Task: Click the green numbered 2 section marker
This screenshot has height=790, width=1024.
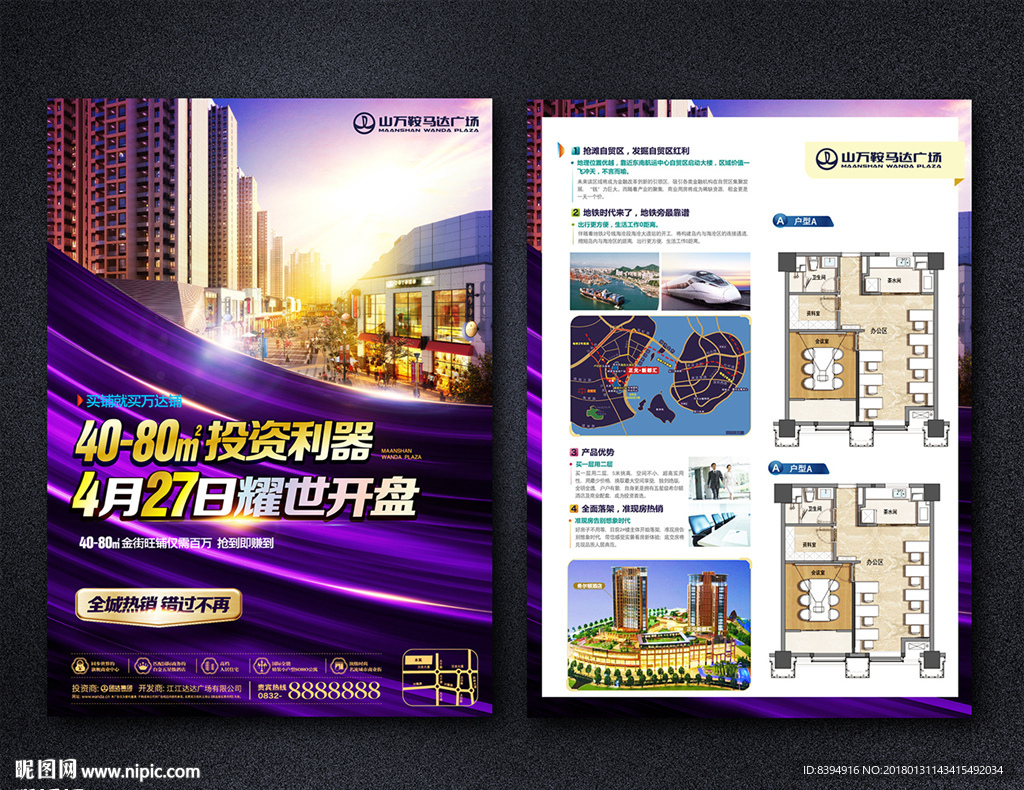Action: 575,212
